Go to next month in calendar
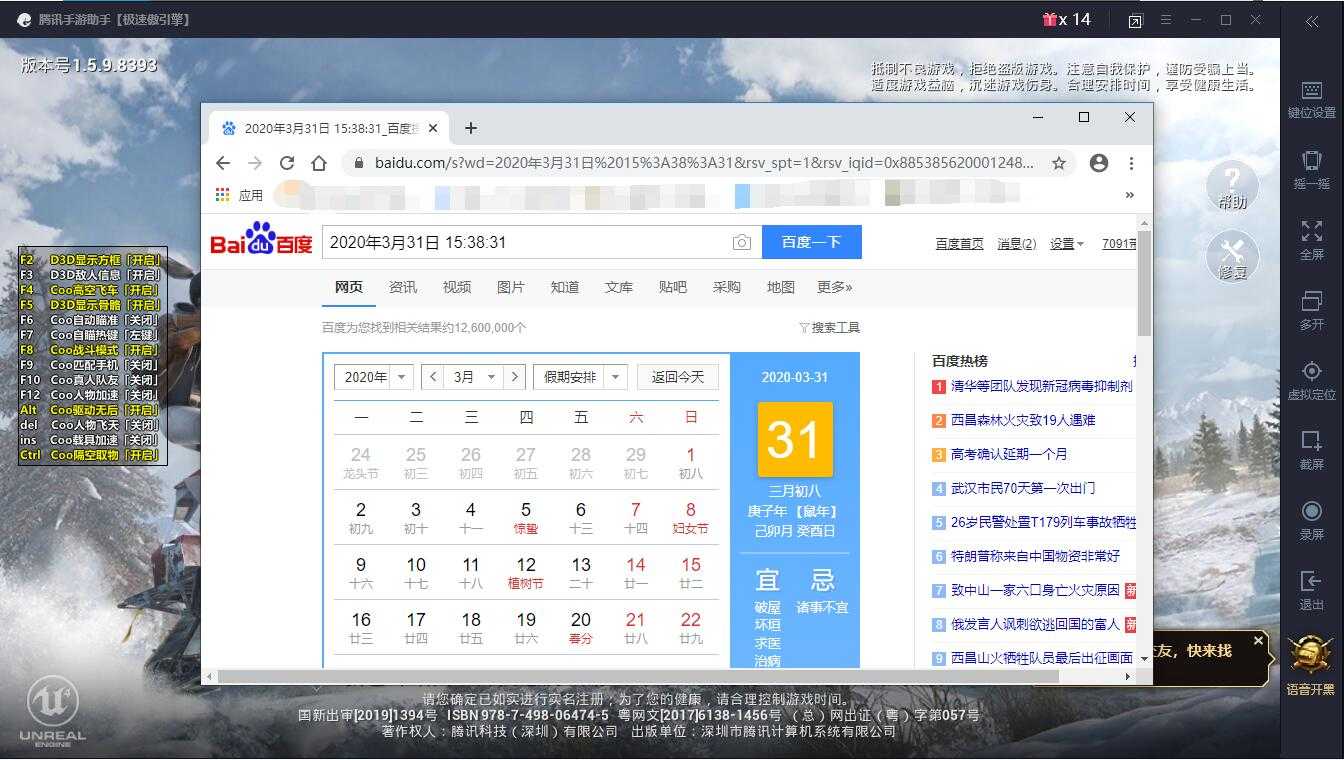The image size is (1344, 760). point(514,377)
